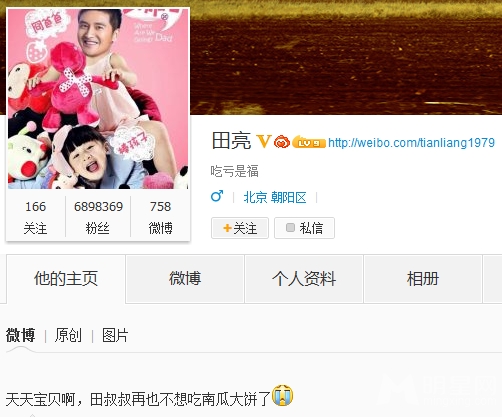Switch to the 他的主页 tab

(x=66, y=279)
